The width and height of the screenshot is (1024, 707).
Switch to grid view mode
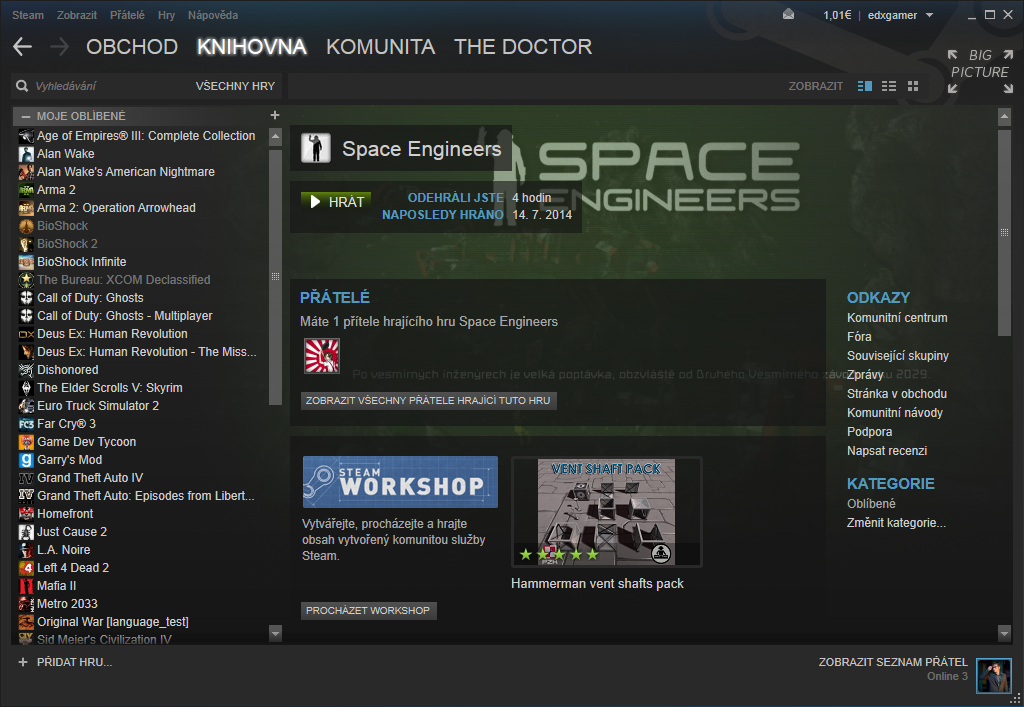[x=913, y=86]
